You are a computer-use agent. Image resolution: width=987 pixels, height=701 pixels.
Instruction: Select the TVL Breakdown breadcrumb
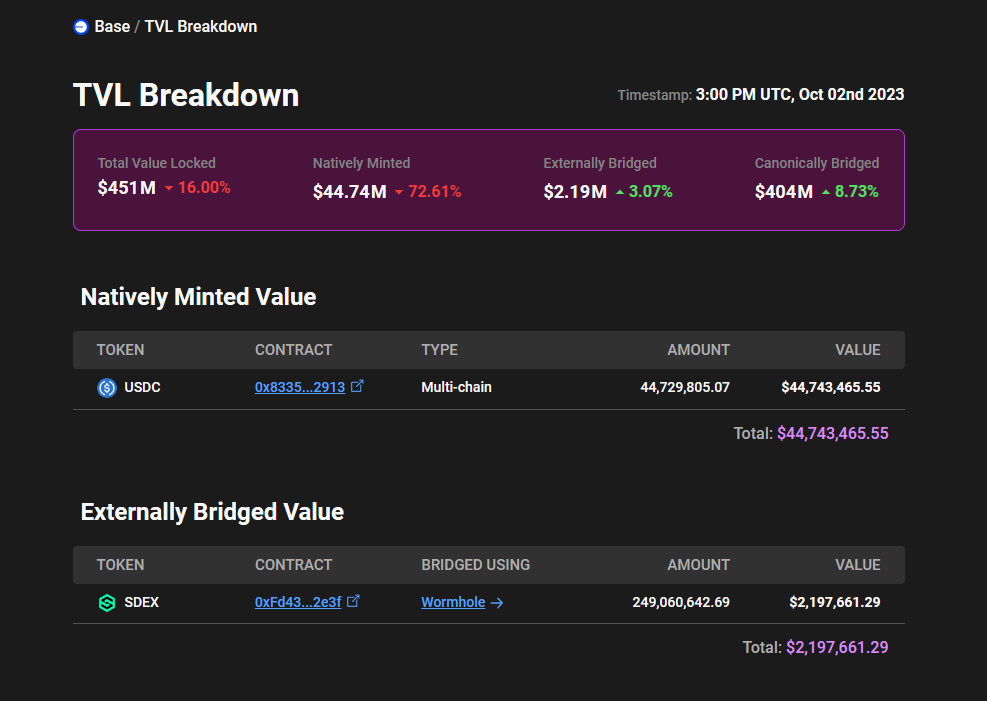201,26
